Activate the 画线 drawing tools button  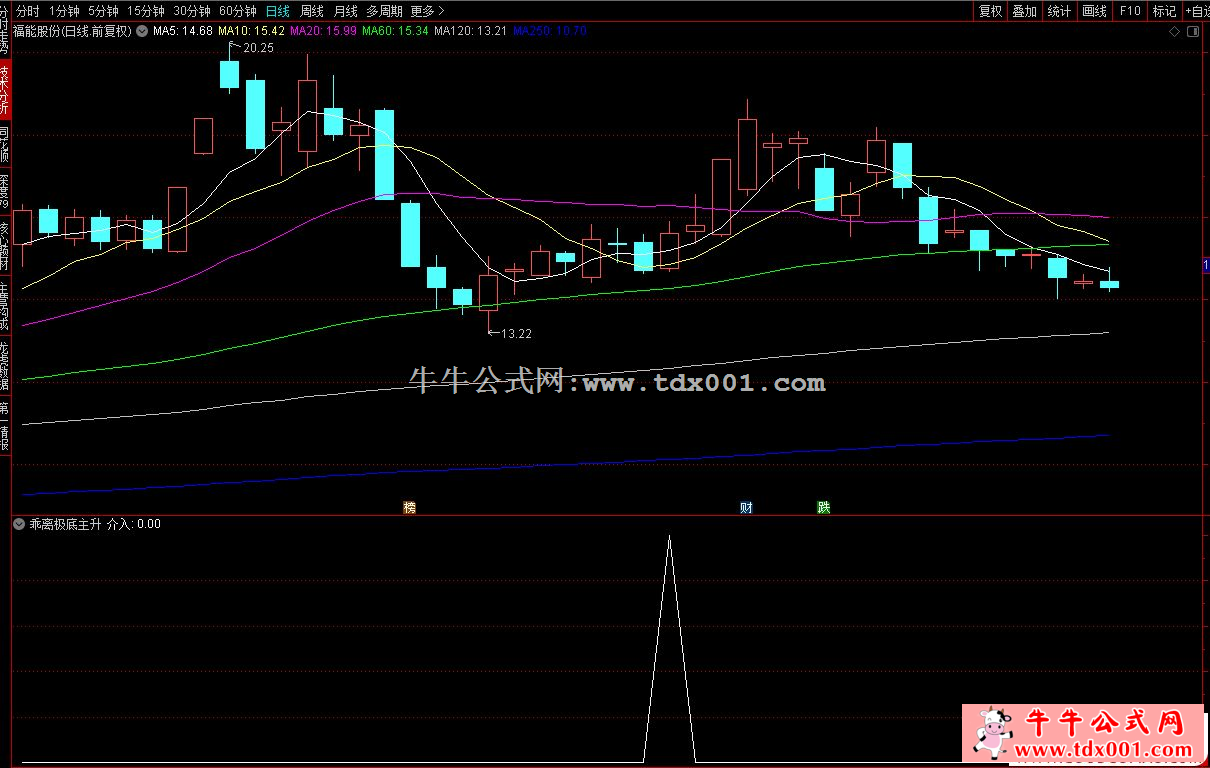[1094, 11]
